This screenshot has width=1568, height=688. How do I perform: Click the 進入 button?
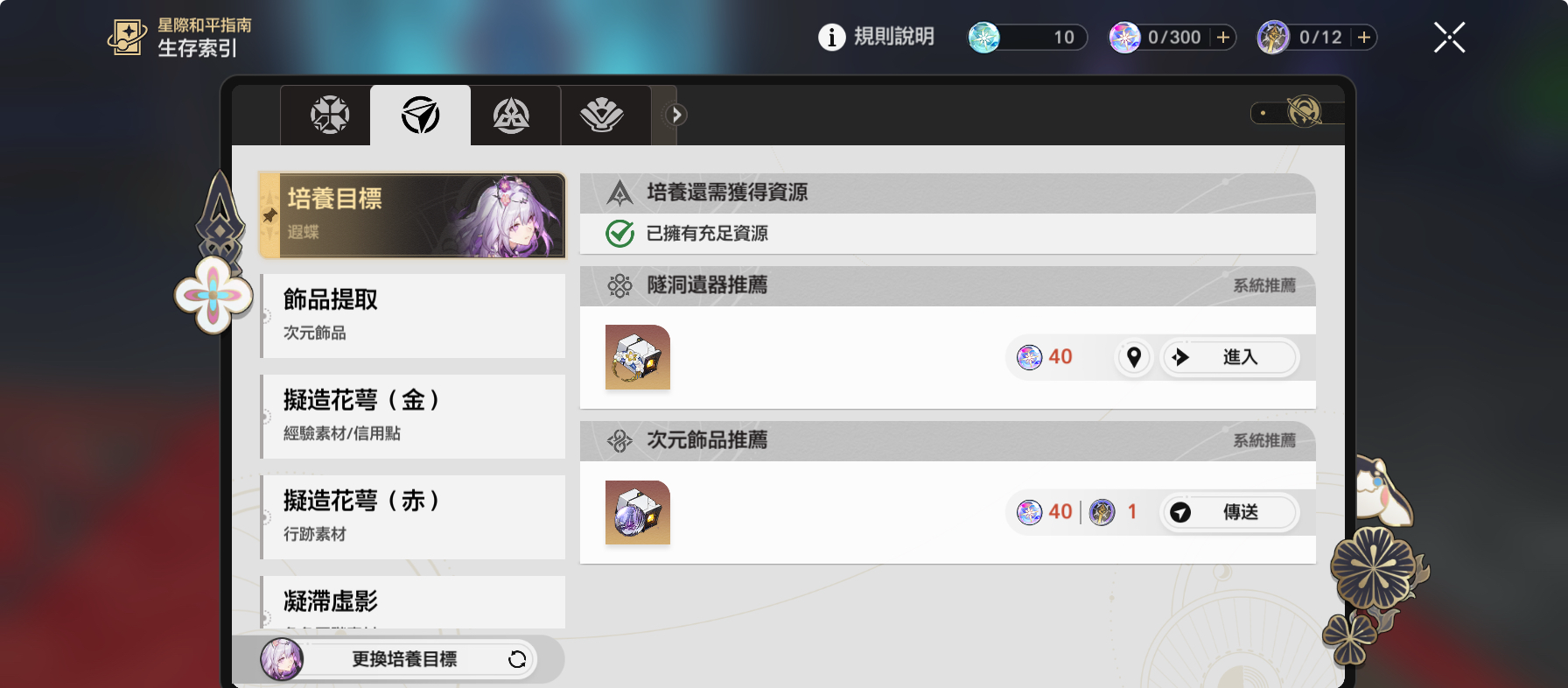pos(1229,357)
